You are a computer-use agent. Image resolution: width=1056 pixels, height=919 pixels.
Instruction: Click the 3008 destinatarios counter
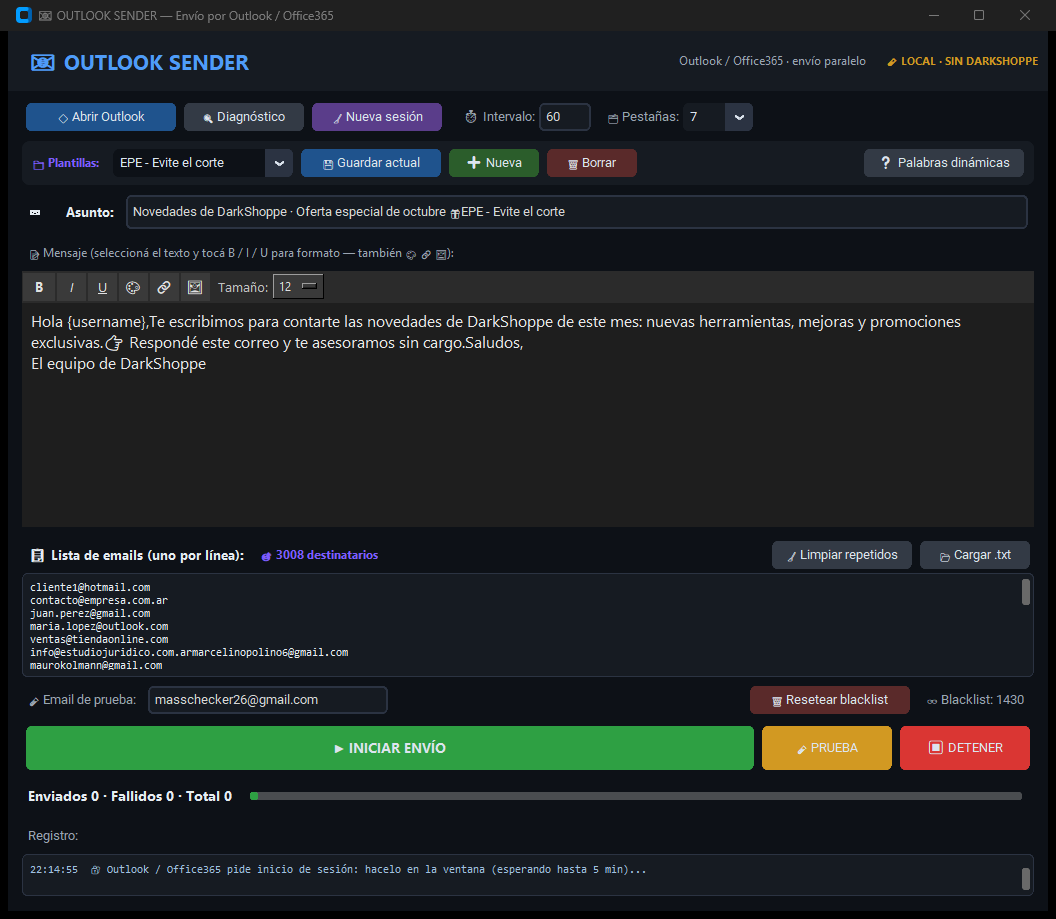pos(327,555)
